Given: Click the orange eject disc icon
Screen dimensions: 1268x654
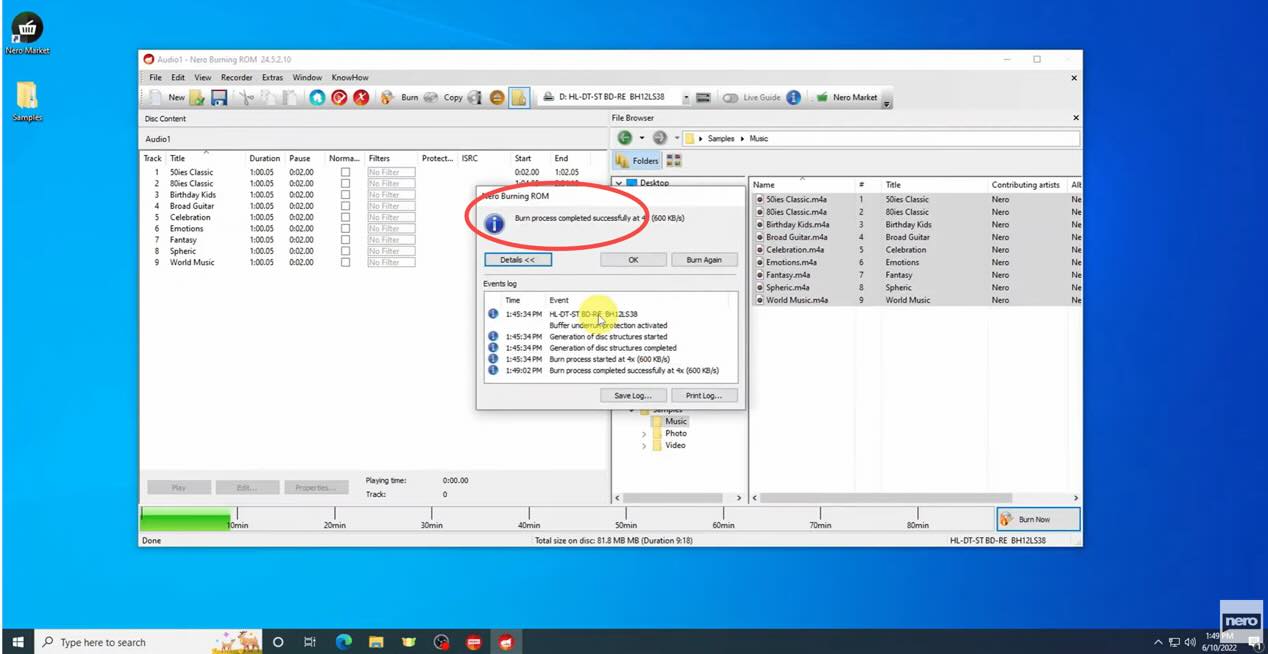Looking at the screenshot, I should pyautogui.click(x=497, y=97).
